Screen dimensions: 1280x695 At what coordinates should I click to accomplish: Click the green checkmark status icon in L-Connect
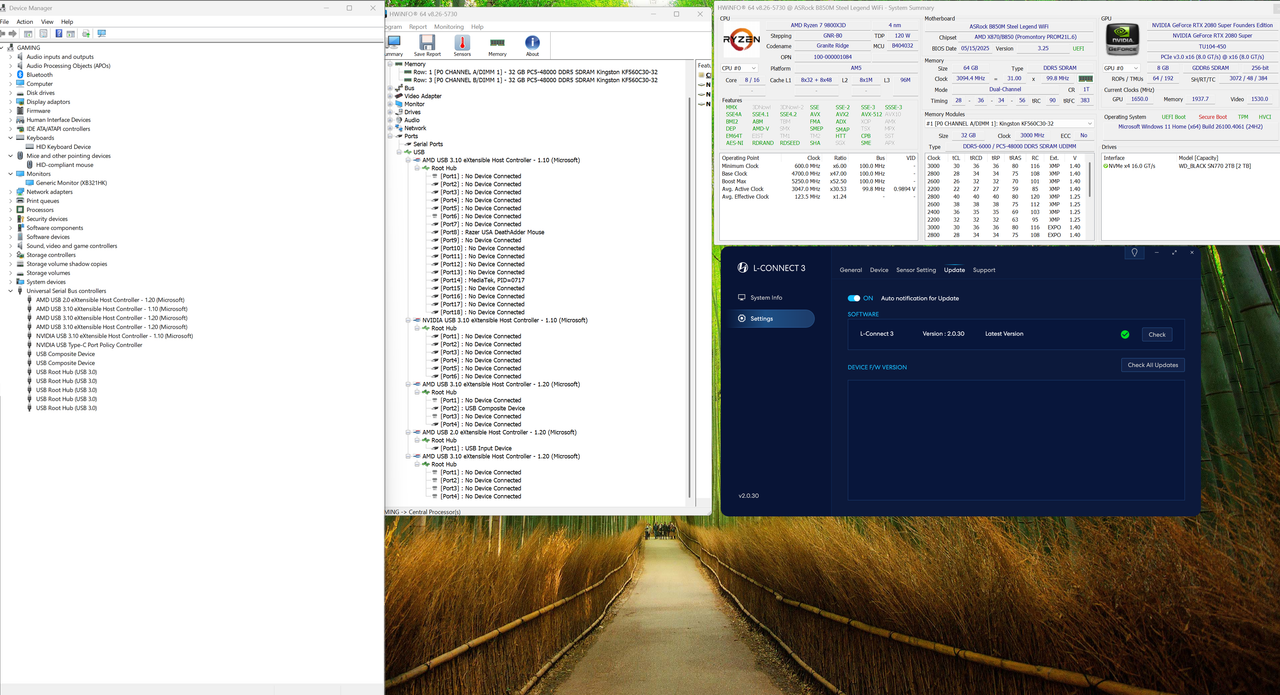pos(1125,334)
